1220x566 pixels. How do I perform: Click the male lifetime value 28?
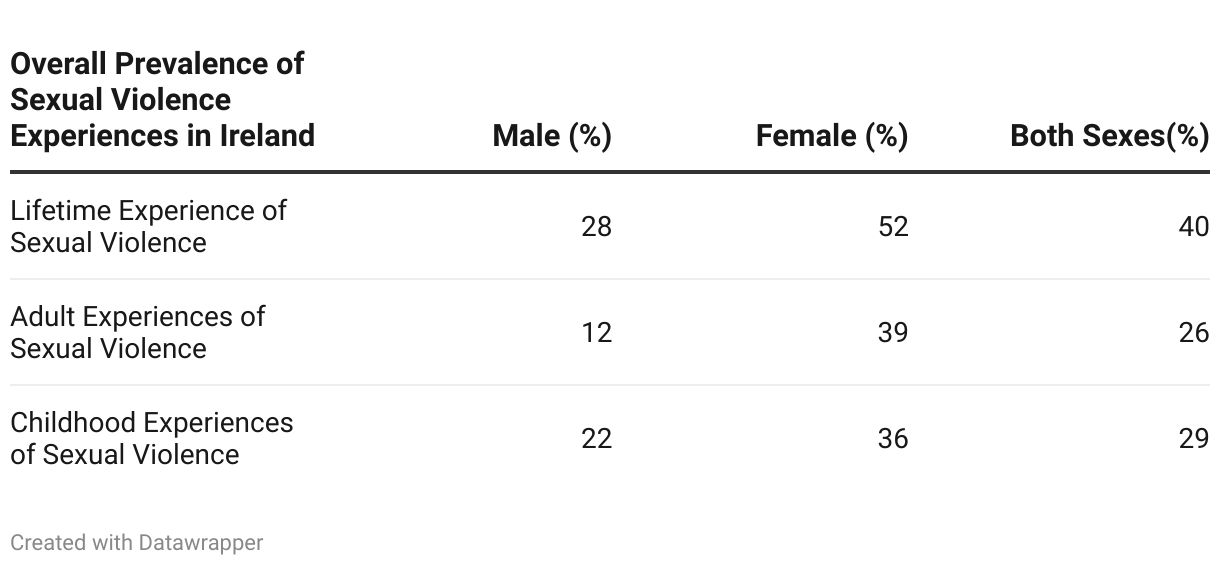click(596, 227)
